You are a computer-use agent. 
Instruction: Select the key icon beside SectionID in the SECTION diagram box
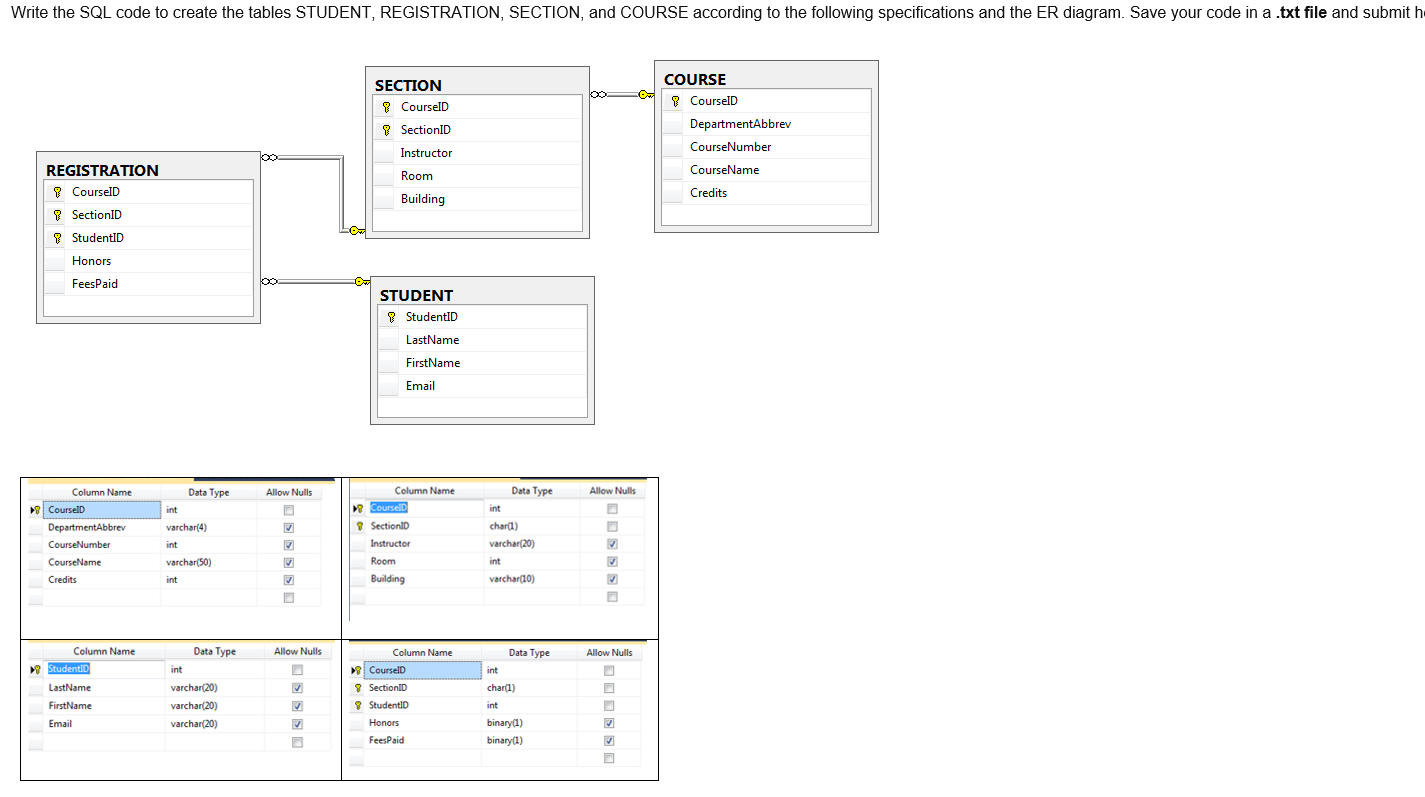[387, 130]
